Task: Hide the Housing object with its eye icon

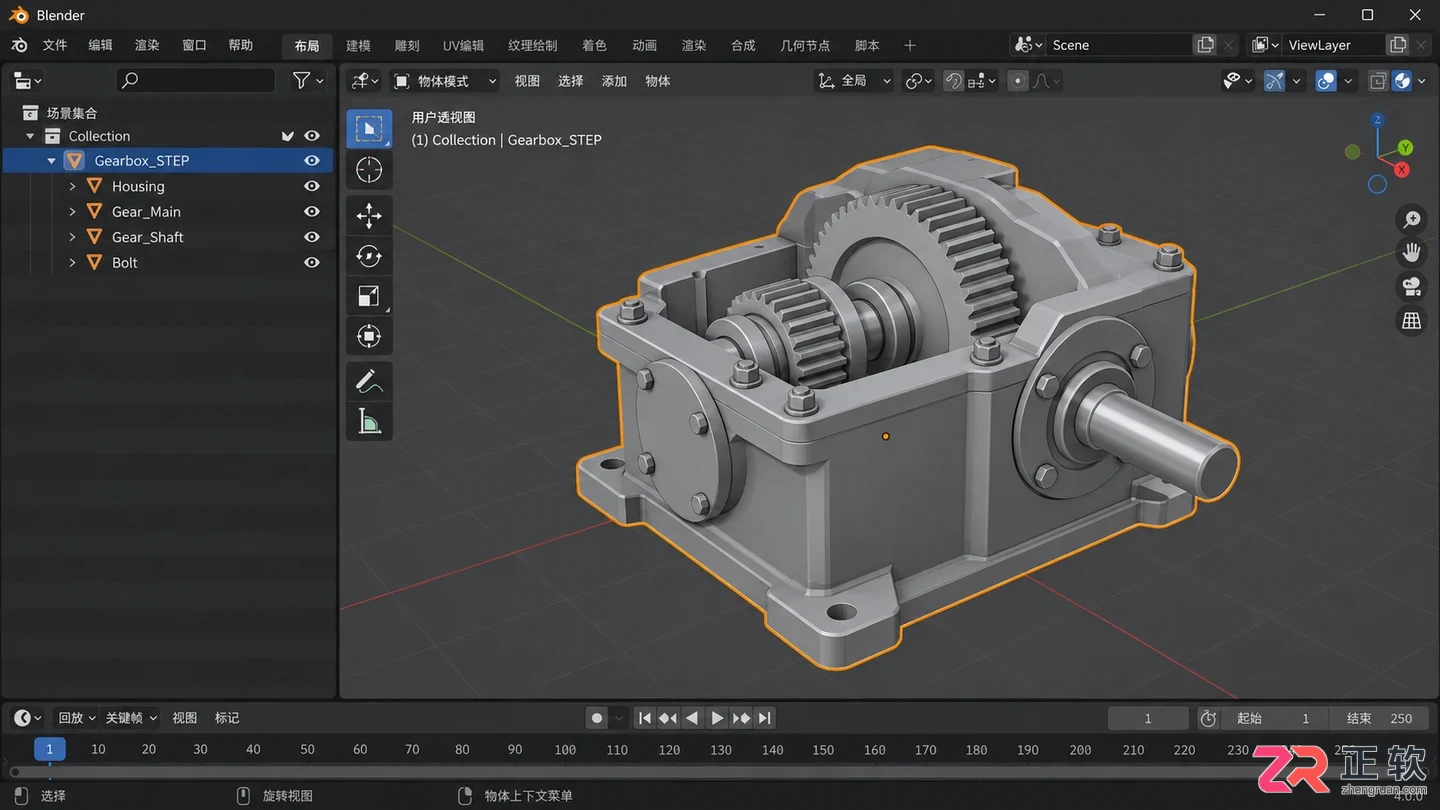Action: (x=312, y=186)
